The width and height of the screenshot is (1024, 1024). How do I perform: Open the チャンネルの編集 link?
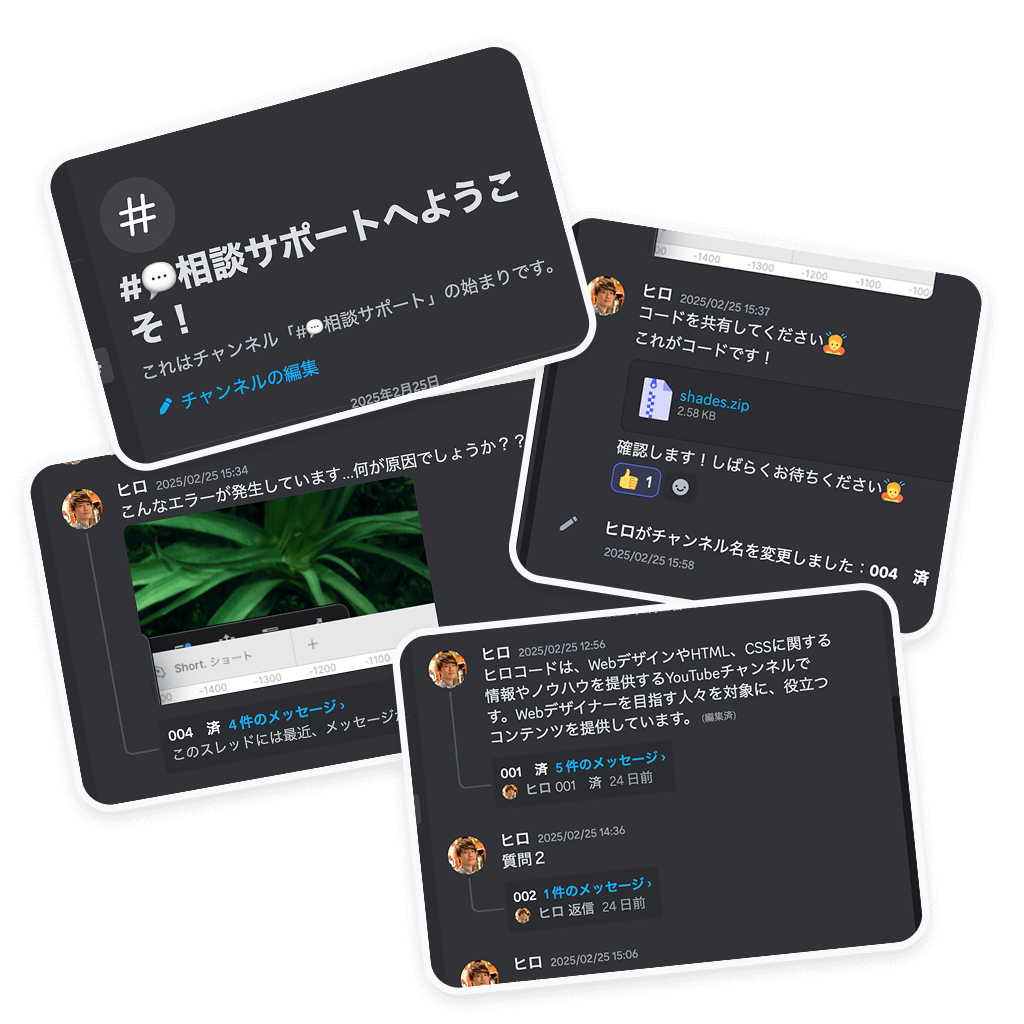click(x=249, y=385)
